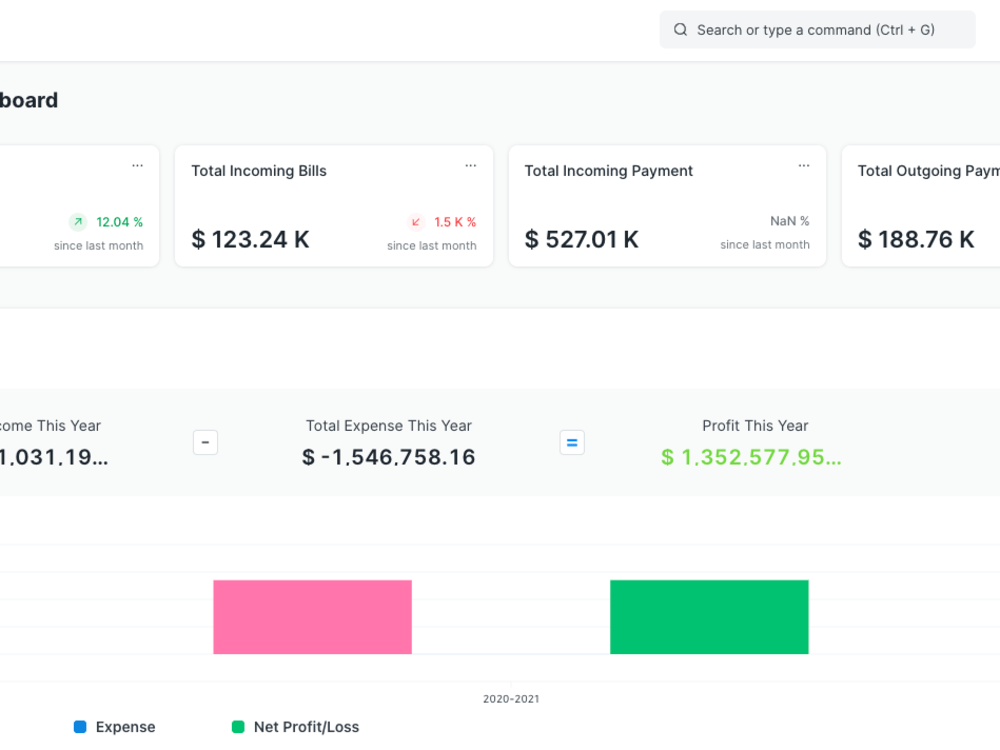Image resolution: width=1000 pixels, height=750 pixels.
Task: Click the red downward trend arrow icon
Action: click(415, 221)
